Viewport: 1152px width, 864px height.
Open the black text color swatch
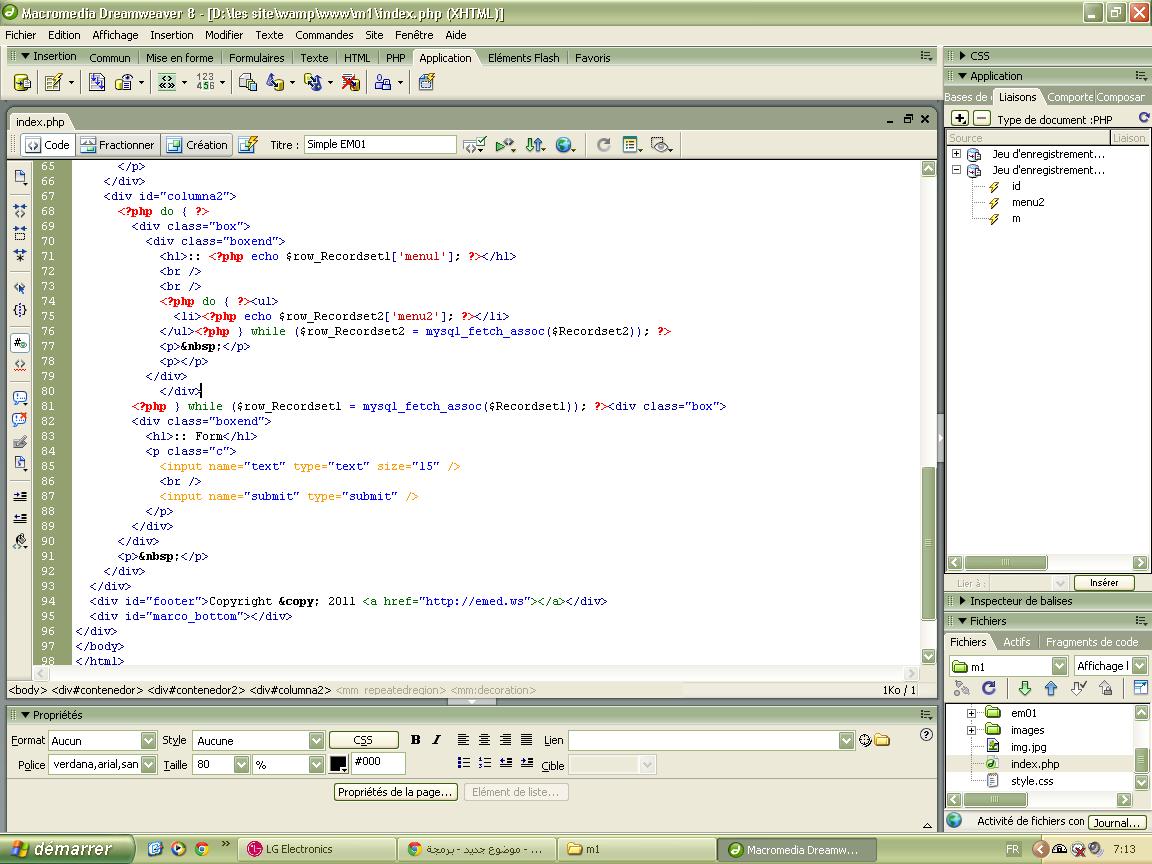(x=339, y=764)
